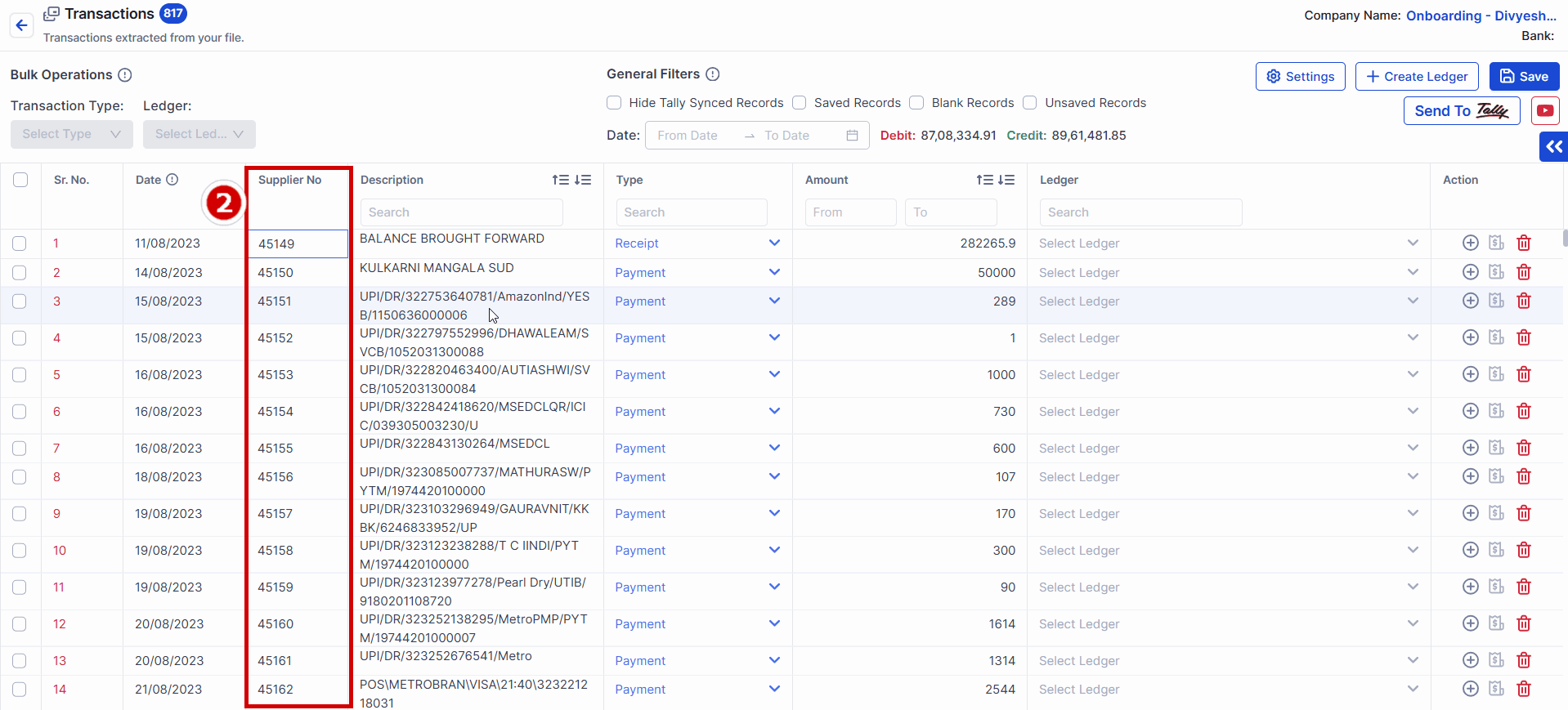
Task: Go back using the left arrow button
Action: tap(22, 25)
